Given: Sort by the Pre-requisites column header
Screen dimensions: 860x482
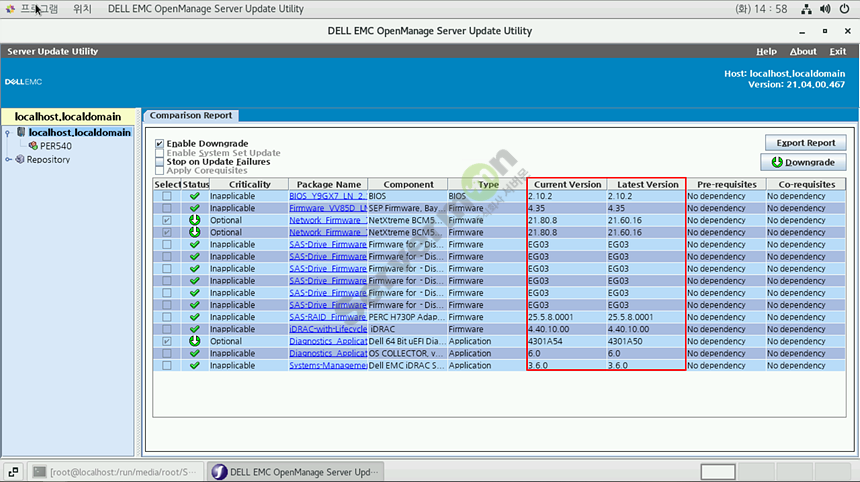Looking at the screenshot, I should click(726, 184).
